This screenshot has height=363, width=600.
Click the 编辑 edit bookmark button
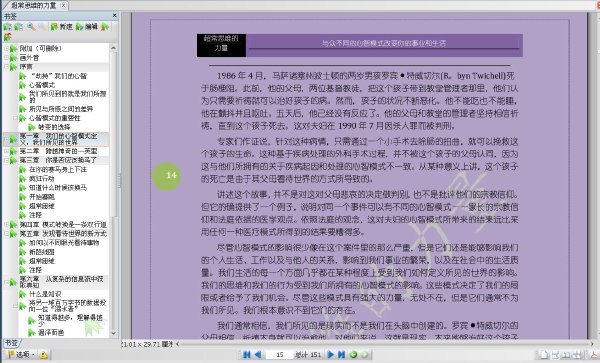click(87, 26)
